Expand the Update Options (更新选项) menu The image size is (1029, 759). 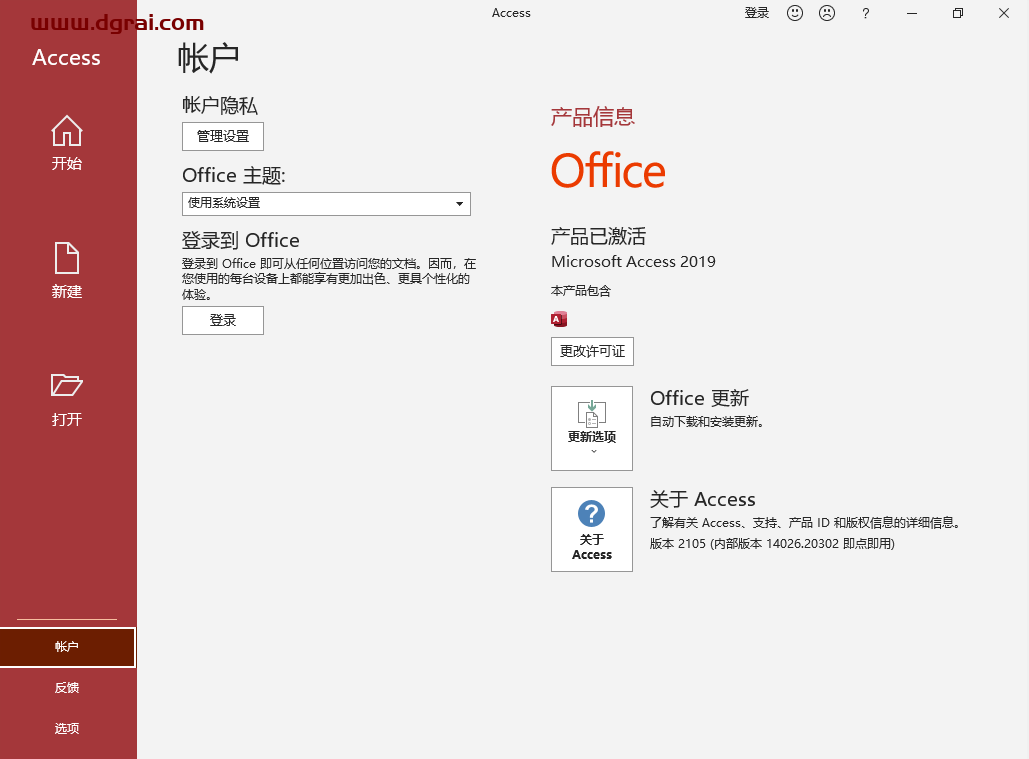592,428
